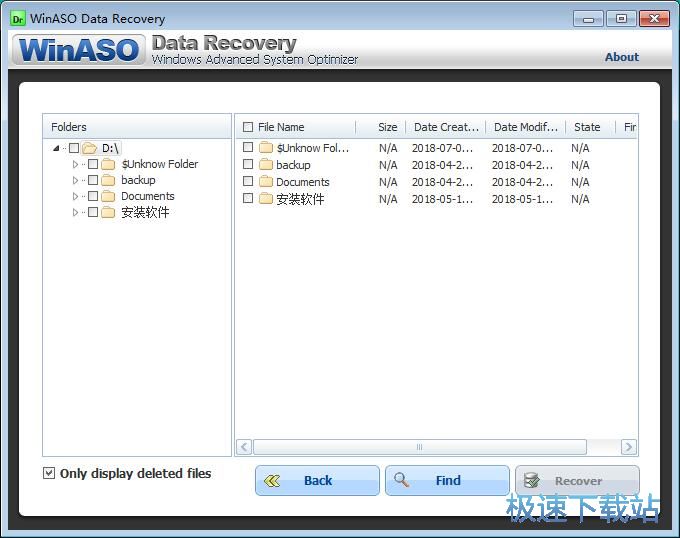Expand the Documents tree node

tap(75, 196)
